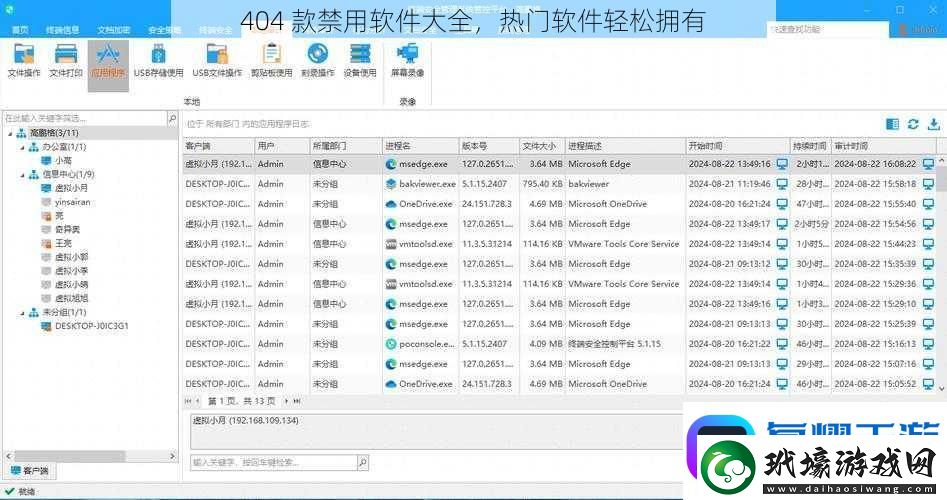Open the 文件操作 file operation log
Viewport: 947px width, 500px height.
click(x=24, y=60)
